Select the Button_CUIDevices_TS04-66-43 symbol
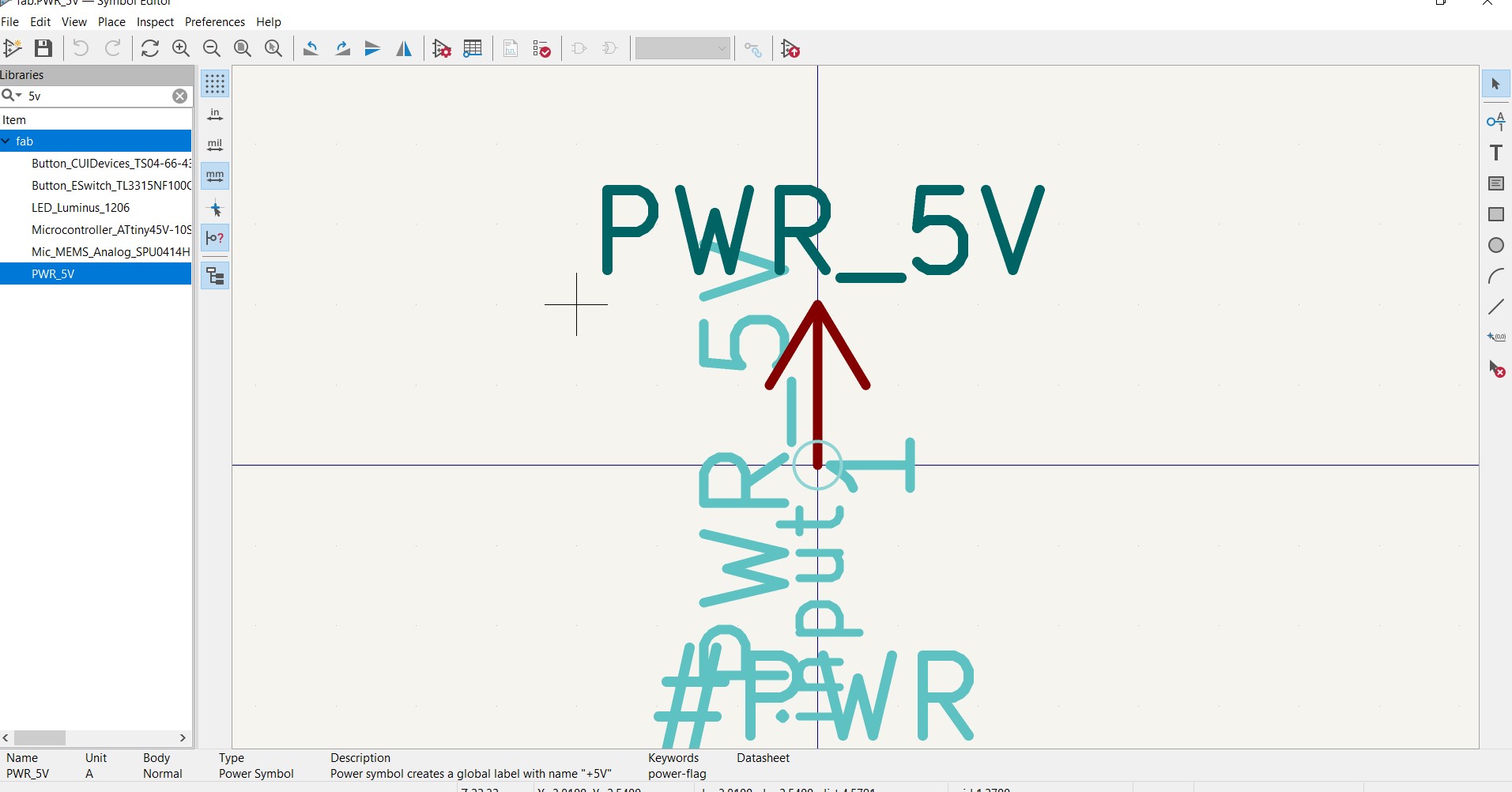This screenshot has width=1512, height=792. pyautogui.click(x=111, y=164)
